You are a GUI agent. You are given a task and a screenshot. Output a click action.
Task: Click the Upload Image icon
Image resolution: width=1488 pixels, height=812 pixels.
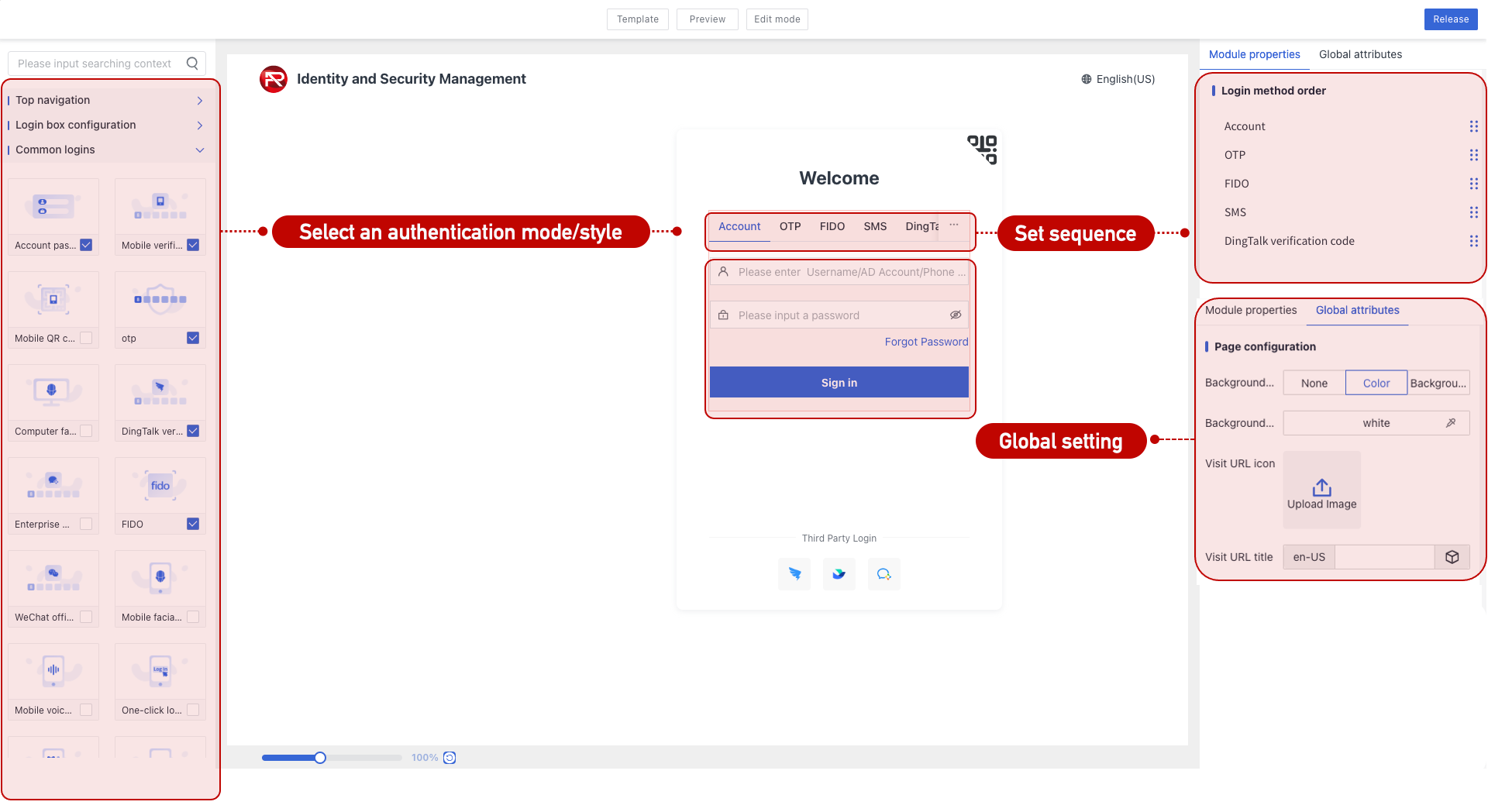(1321, 488)
